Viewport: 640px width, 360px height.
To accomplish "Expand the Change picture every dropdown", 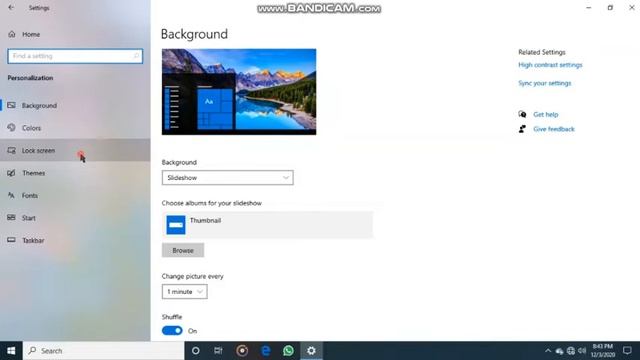I will (184, 291).
